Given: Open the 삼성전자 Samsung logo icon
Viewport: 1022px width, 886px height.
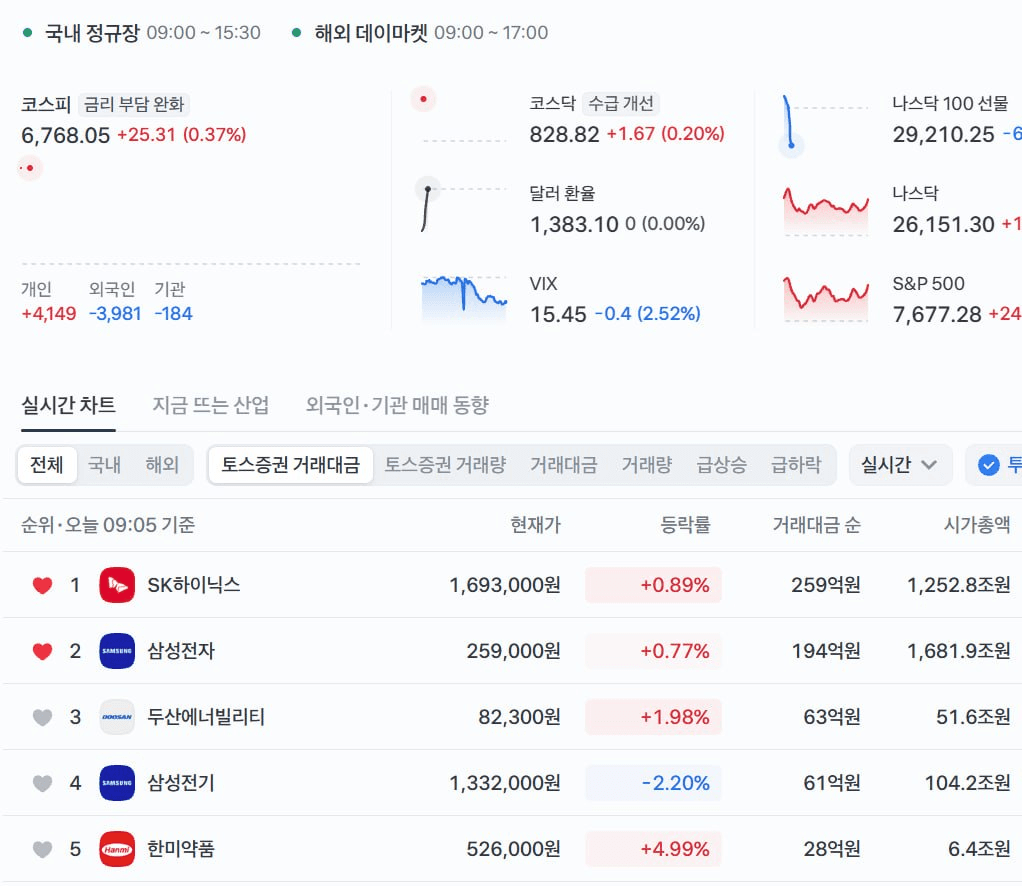Looking at the screenshot, I should click(117, 651).
